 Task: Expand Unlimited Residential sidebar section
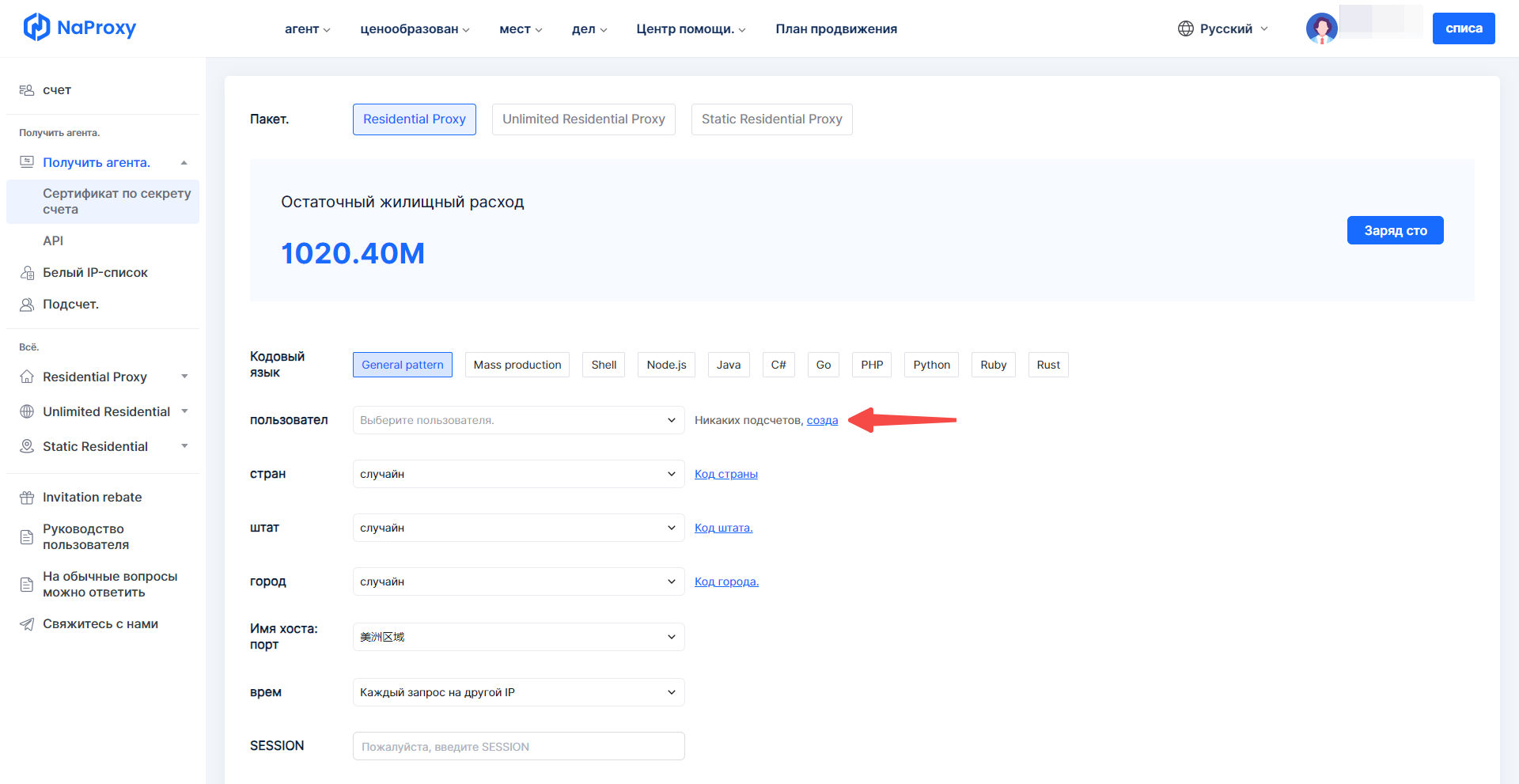pyautogui.click(x=184, y=411)
